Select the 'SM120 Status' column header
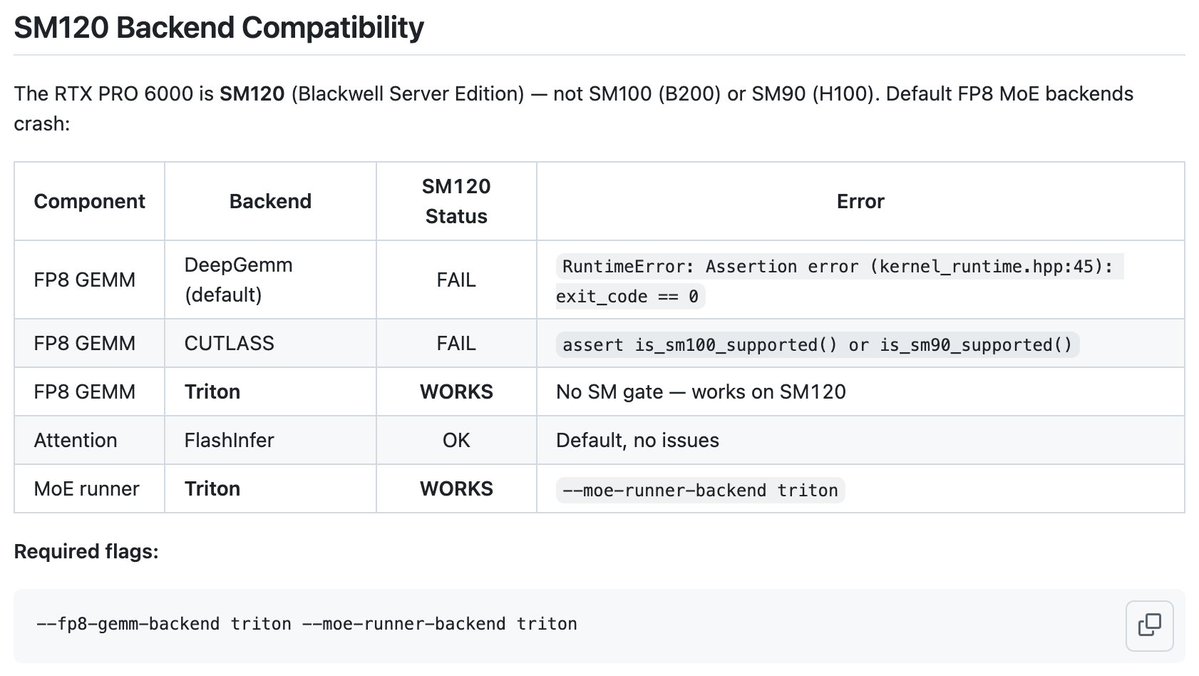 (456, 201)
